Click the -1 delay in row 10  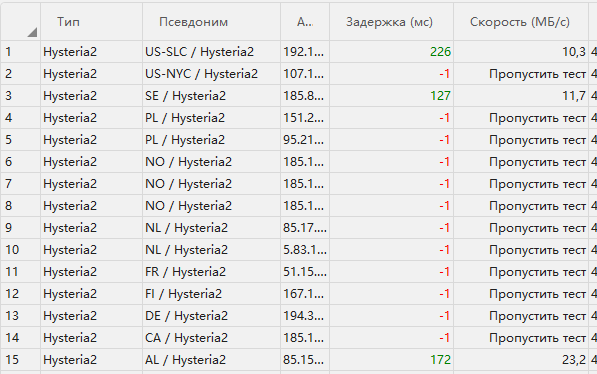(x=445, y=250)
